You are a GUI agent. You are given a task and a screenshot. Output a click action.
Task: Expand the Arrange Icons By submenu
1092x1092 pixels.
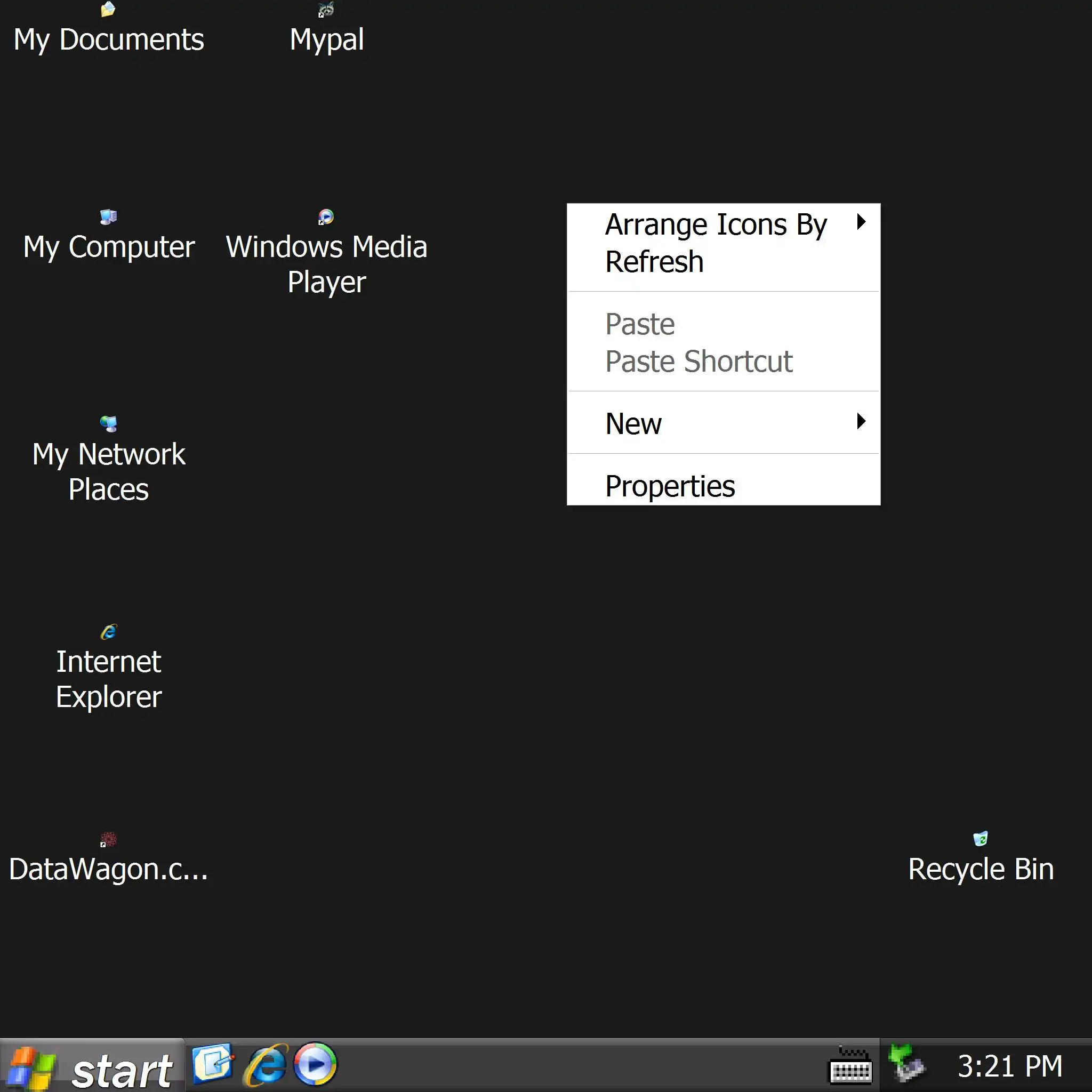[716, 224]
